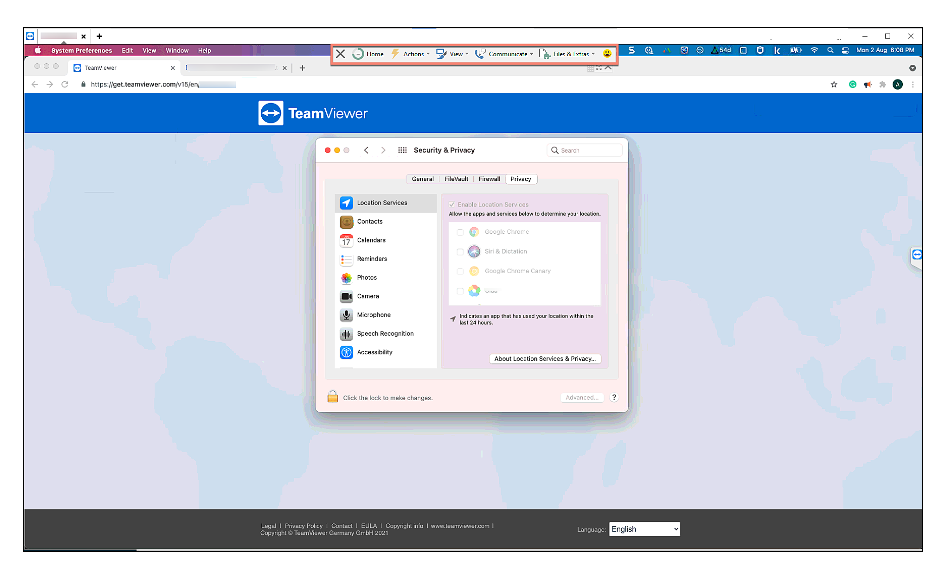
Task: Click the browser forward arrow
Action: 50,84
